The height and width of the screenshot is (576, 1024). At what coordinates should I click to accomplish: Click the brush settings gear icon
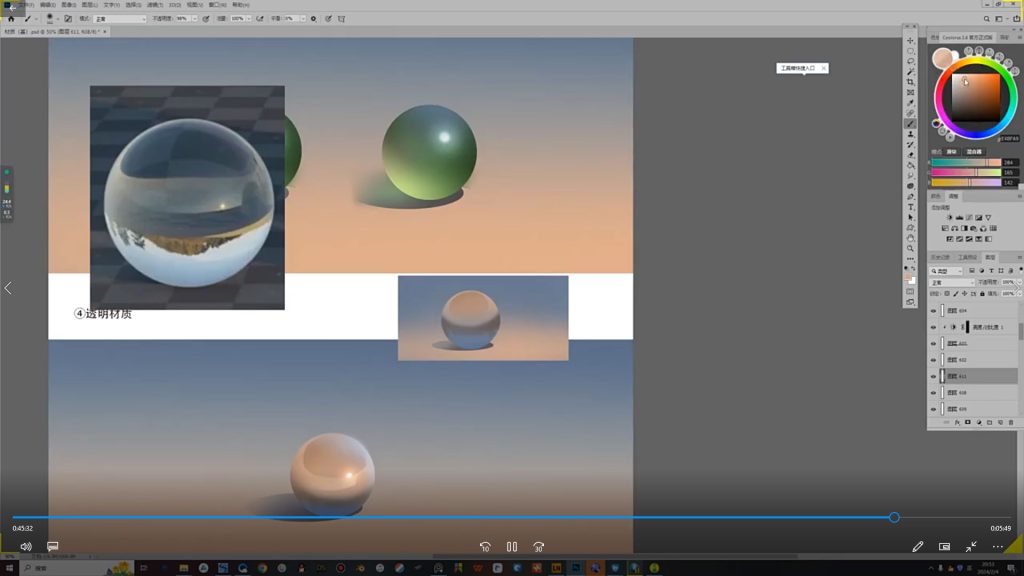click(x=313, y=19)
